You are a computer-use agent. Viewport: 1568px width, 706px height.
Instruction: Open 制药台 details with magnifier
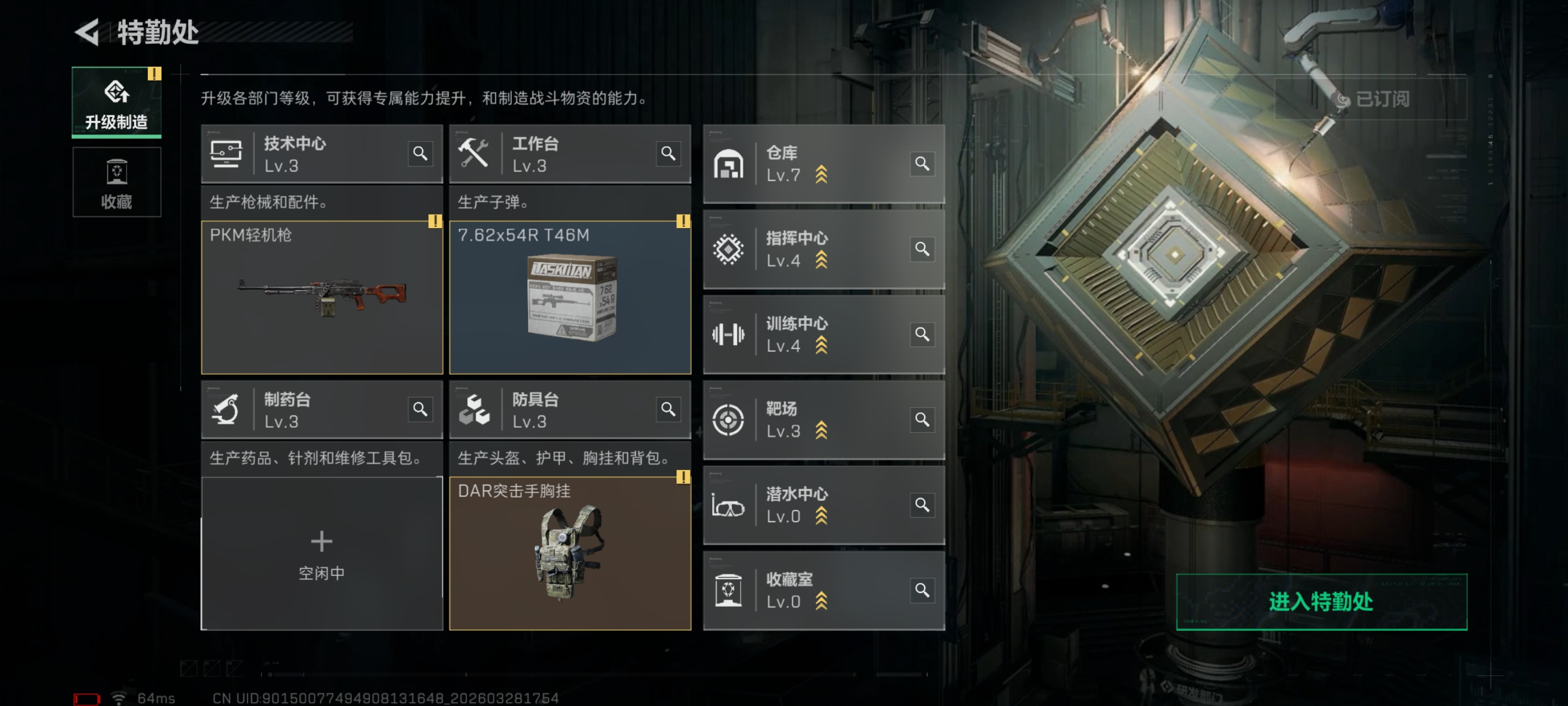(420, 410)
